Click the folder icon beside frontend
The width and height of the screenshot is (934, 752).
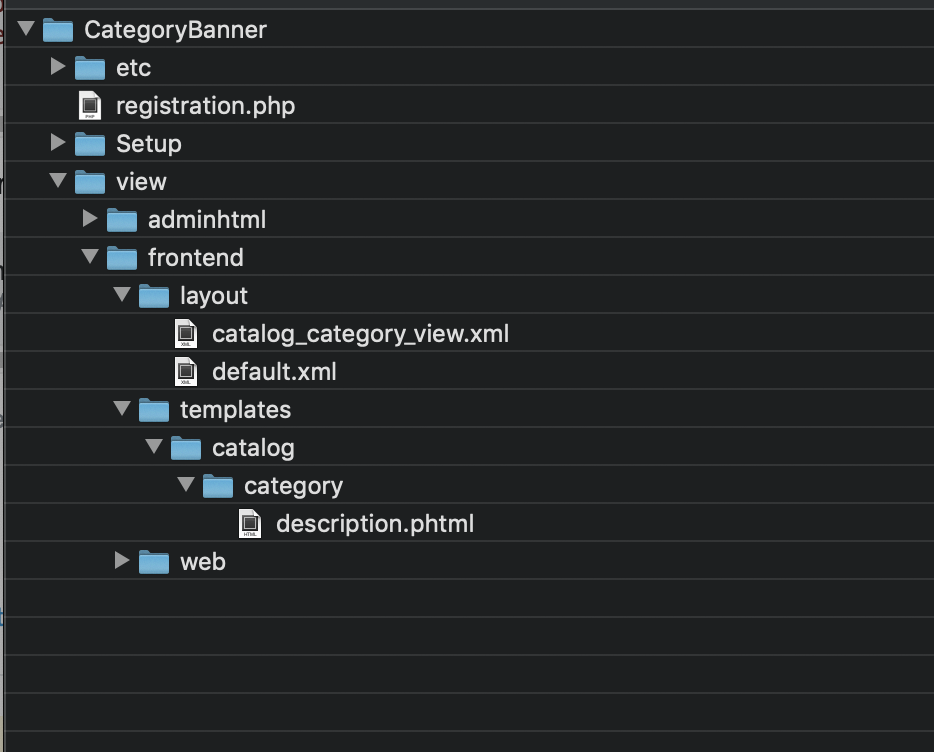coord(122,257)
